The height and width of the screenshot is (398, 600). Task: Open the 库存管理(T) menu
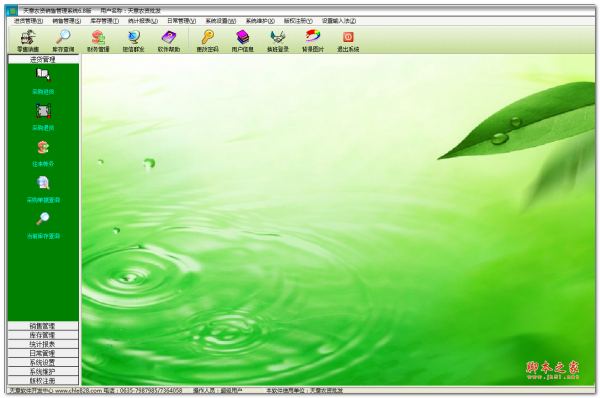104,21
